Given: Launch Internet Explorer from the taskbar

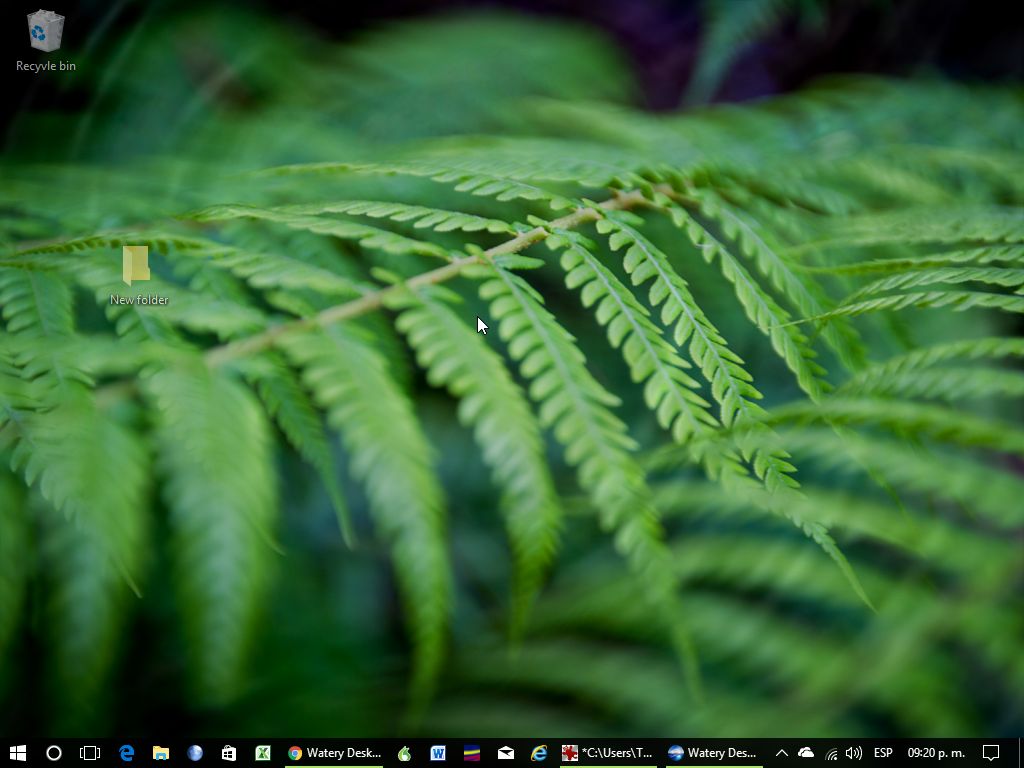Looking at the screenshot, I should pos(538,753).
